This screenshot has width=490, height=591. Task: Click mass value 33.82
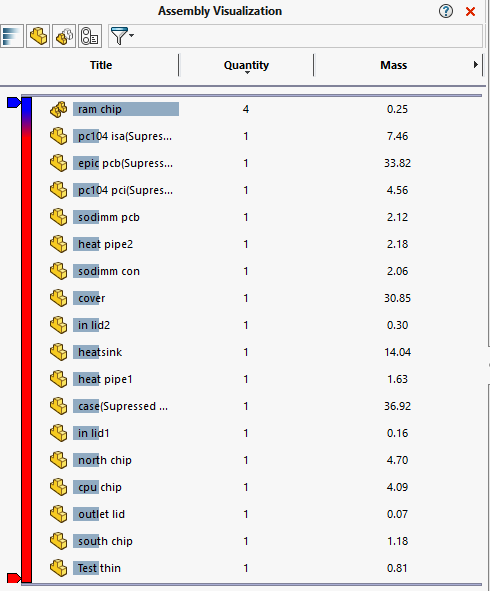pyautogui.click(x=397, y=163)
